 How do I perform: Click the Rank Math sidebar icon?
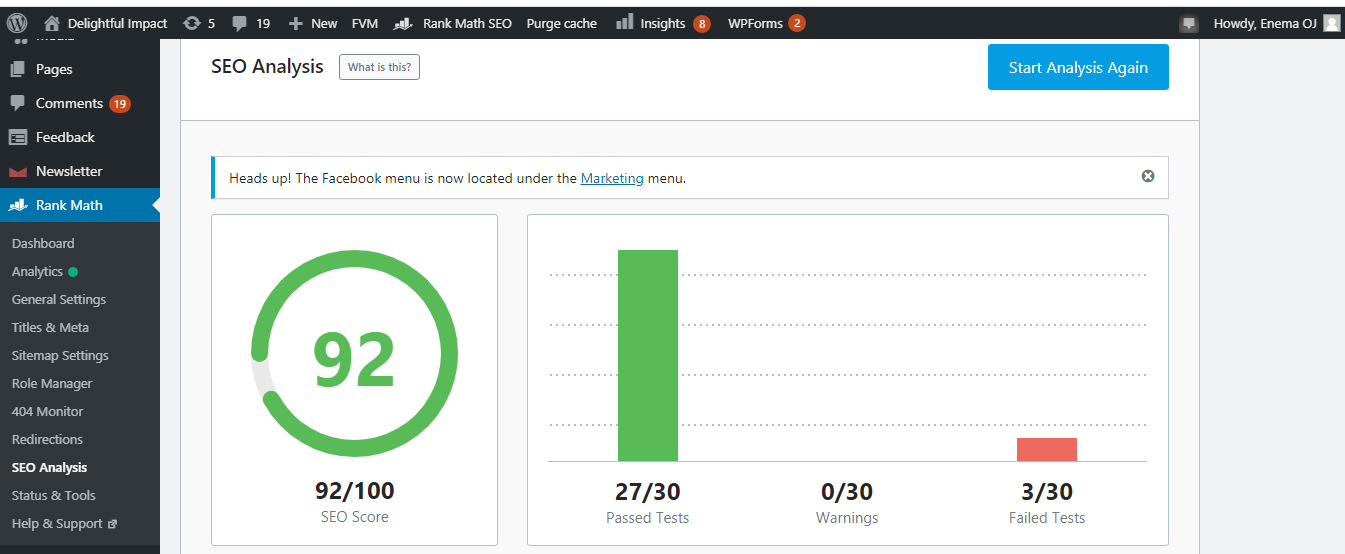[17, 205]
